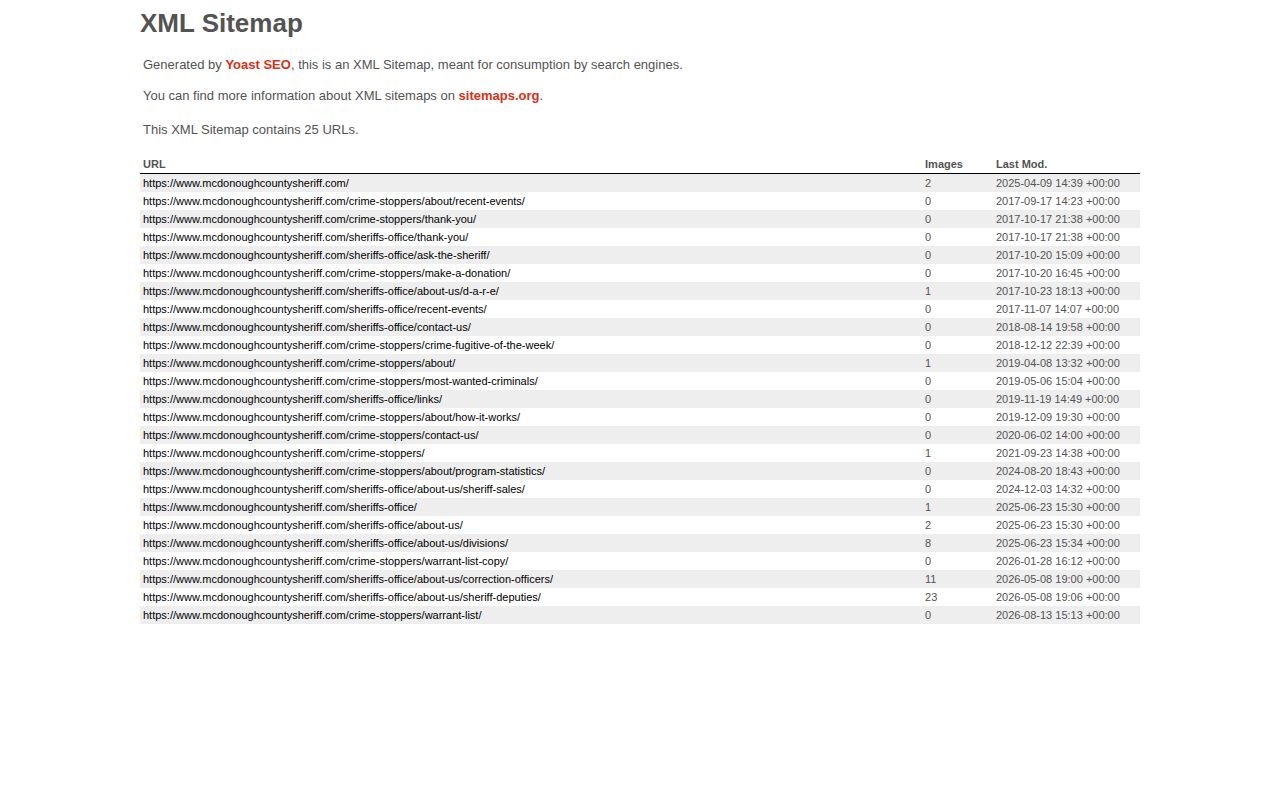Open the make-a-donation page URL
The width and height of the screenshot is (1280, 800).
[326, 273]
